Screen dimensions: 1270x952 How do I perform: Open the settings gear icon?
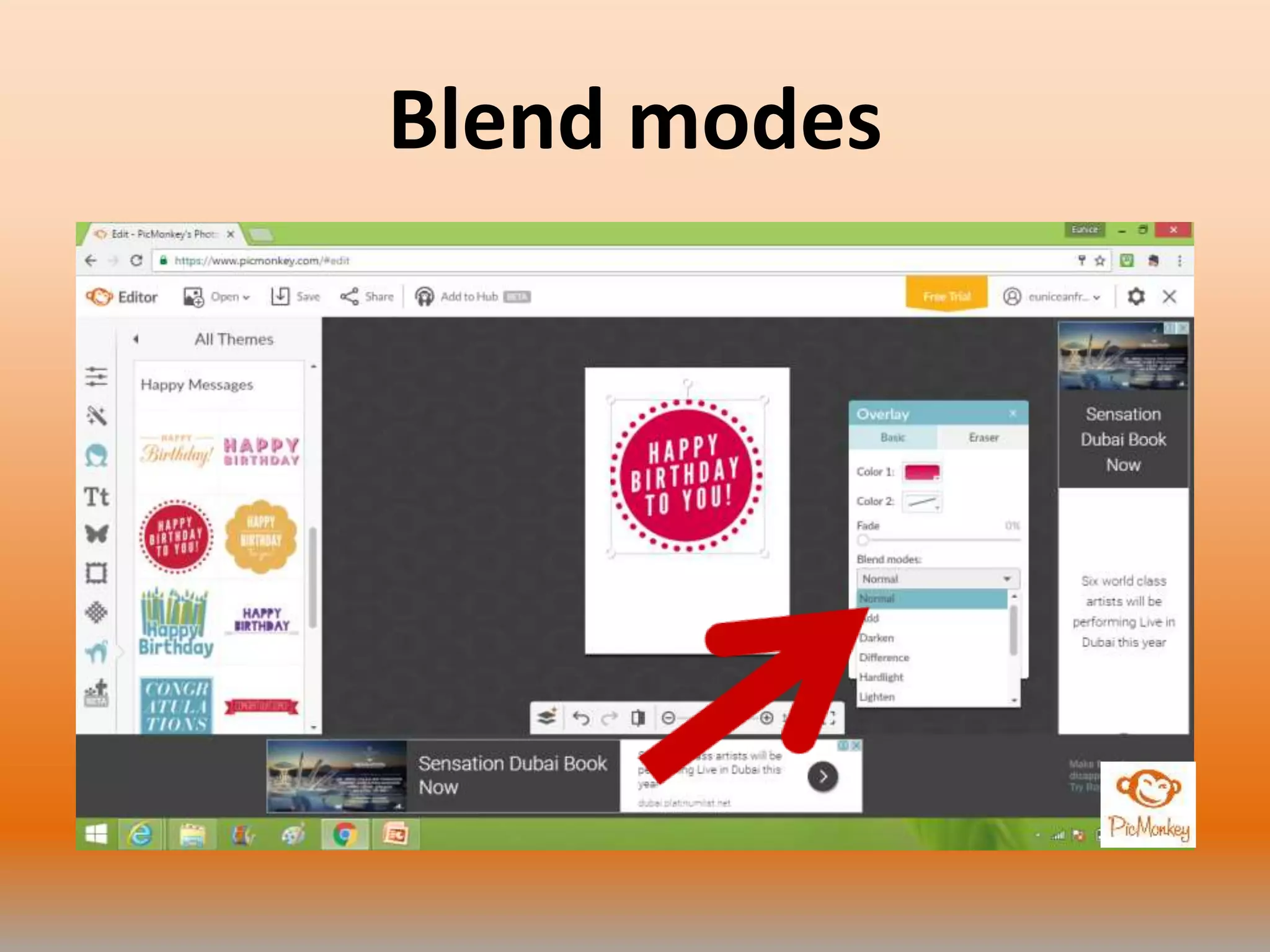(x=1136, y=296)
